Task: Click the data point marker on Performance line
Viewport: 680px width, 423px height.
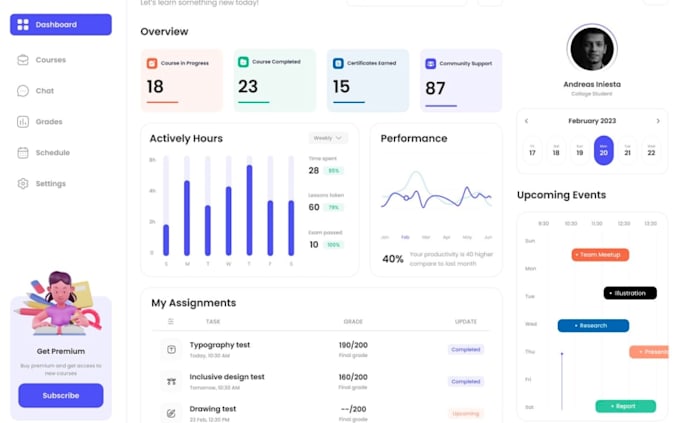Action: pyautogui.click(x=406, y=198)
